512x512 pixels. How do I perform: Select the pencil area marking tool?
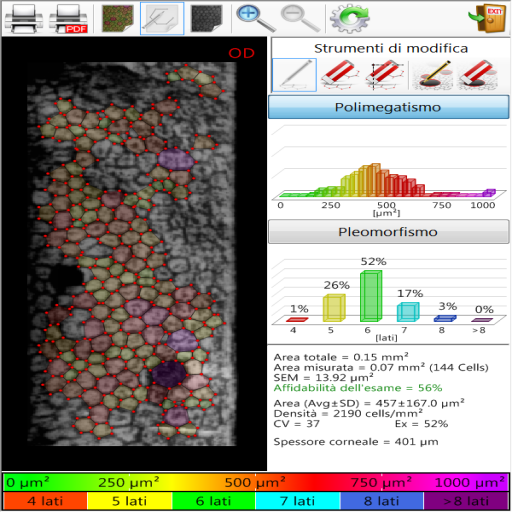(432, 75)
